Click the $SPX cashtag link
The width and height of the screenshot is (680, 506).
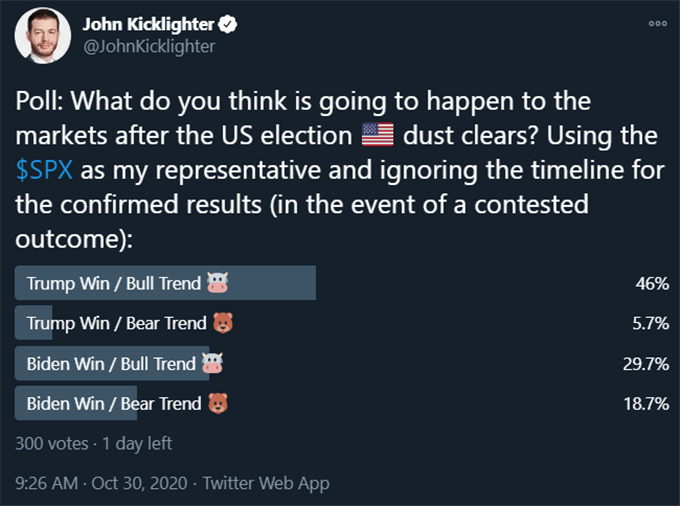[x=44, y=170]
